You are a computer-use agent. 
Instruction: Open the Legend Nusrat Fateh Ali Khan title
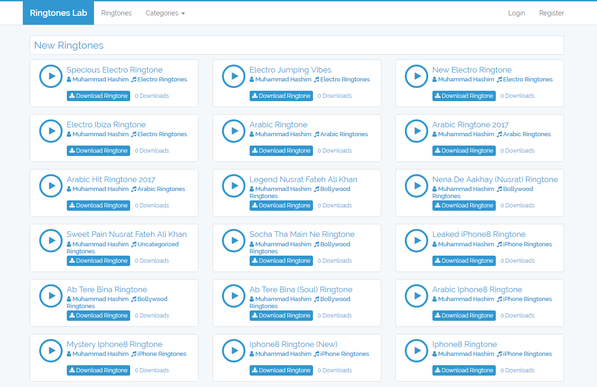pos(303,179)
